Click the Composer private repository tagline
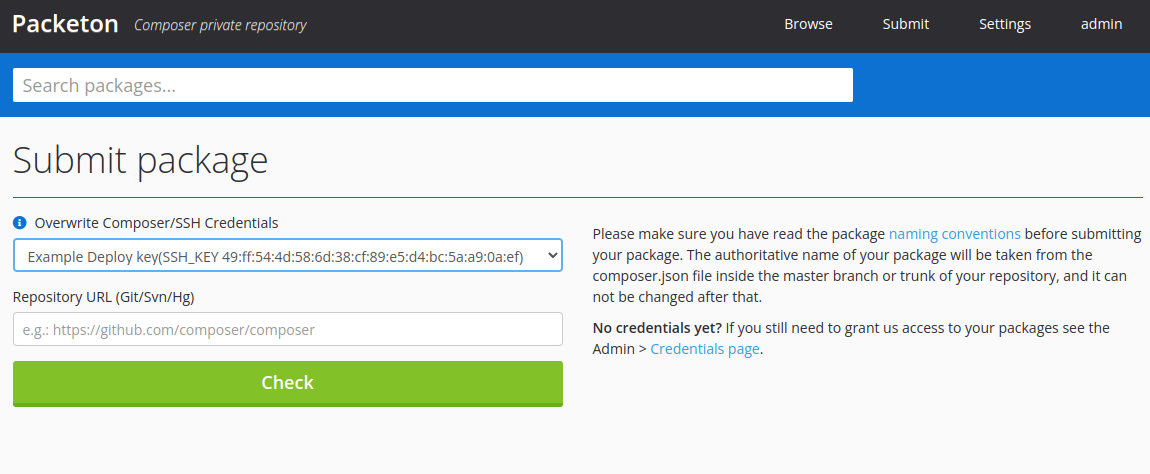This screenshot has height=474, width=1150. click(x=220, y=25)
